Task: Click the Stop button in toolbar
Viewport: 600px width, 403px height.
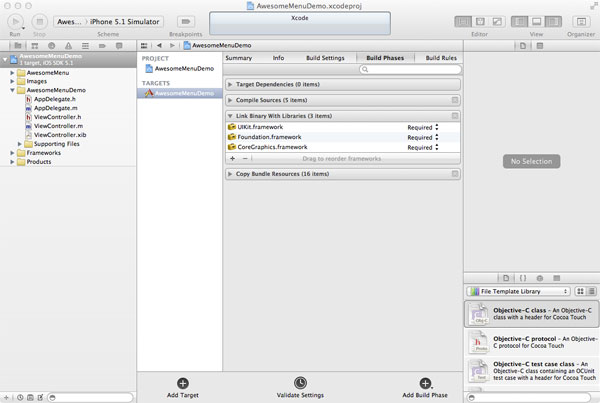Action: [39, 22]
